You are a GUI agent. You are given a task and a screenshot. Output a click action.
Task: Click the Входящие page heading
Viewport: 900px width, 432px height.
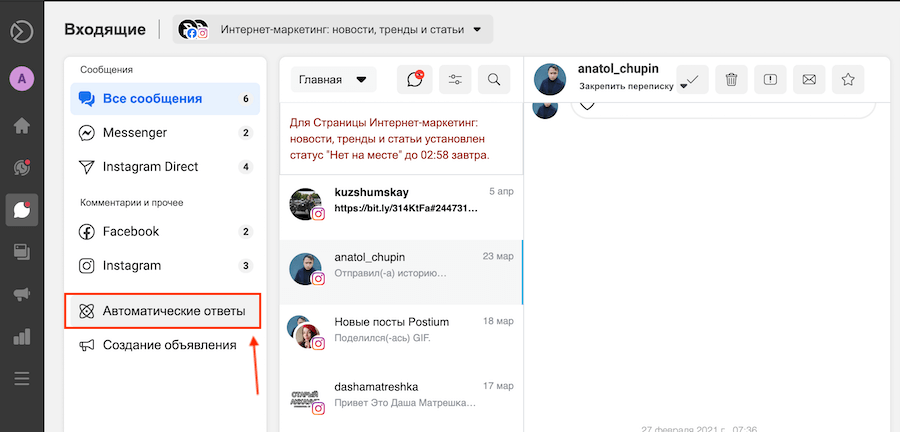105,29
